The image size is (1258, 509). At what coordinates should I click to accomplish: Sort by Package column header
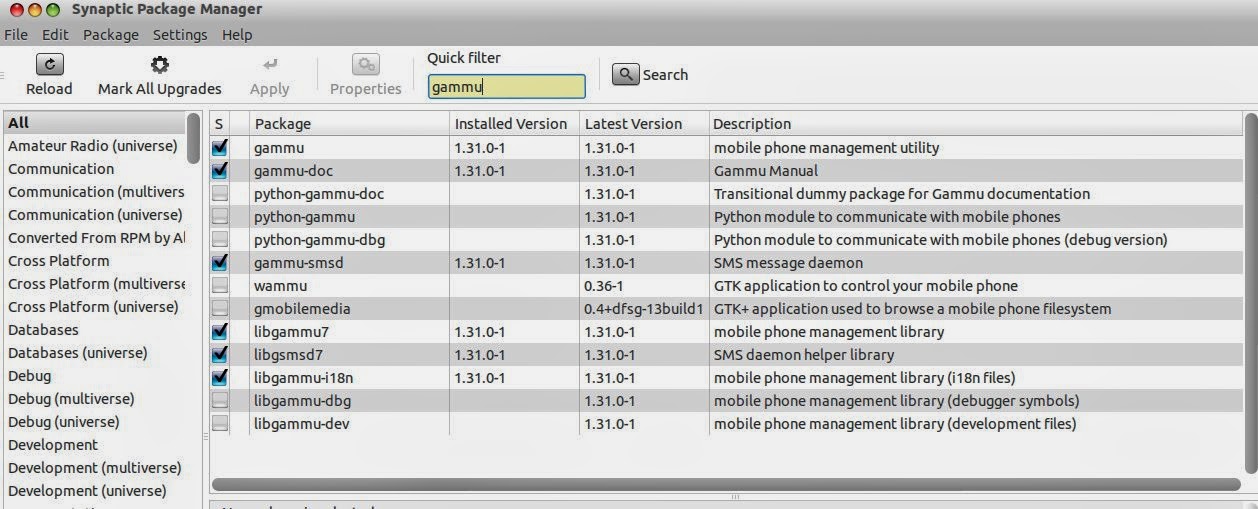[349, 124]
